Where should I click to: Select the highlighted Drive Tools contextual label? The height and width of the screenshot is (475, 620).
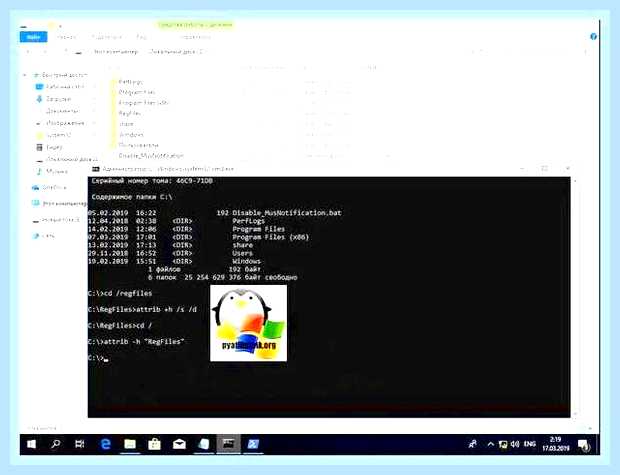coord(195,25)
